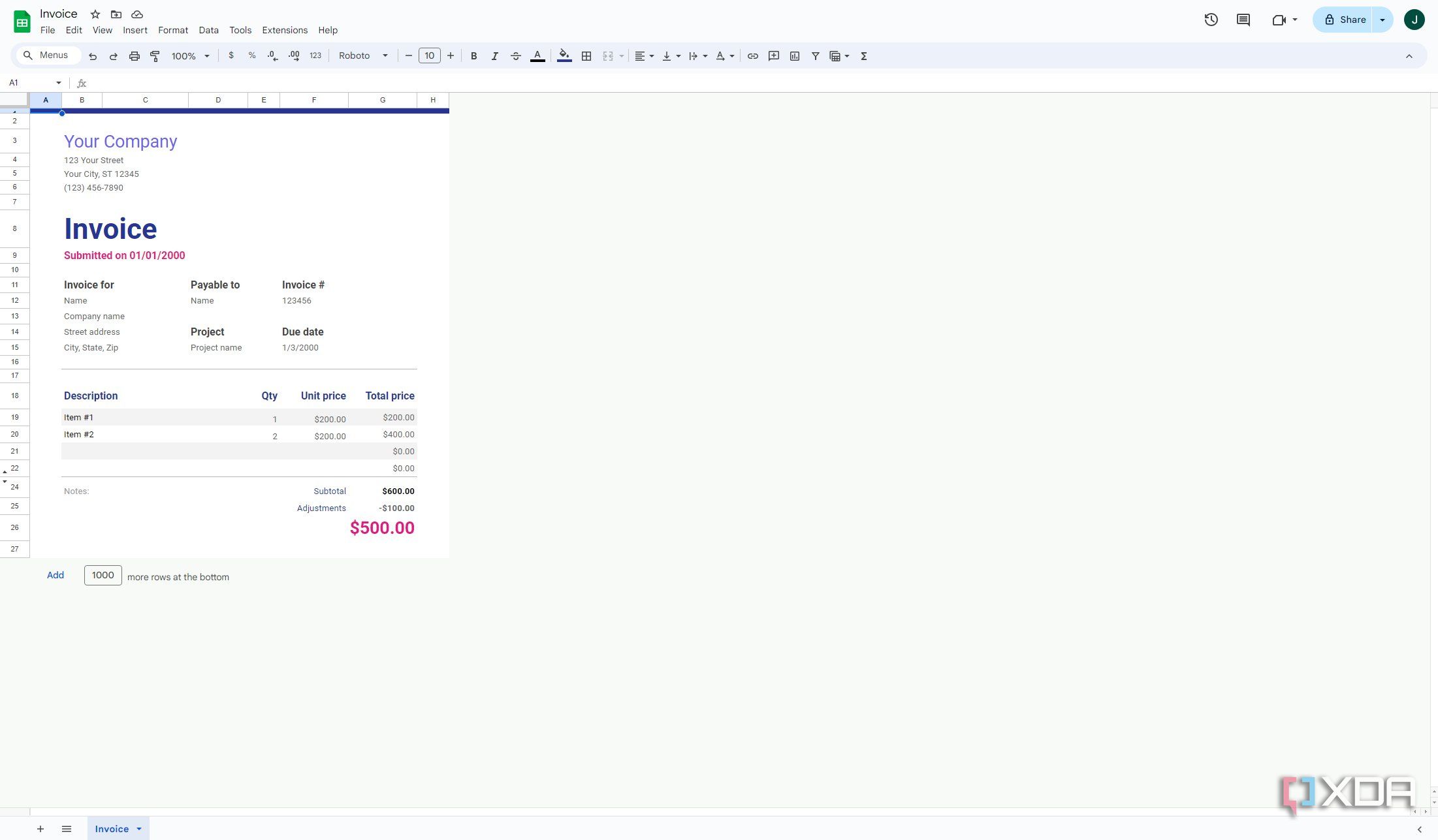Hide menus with collapse chevron
The image size is (1438, 840).
pos(1409,56)
